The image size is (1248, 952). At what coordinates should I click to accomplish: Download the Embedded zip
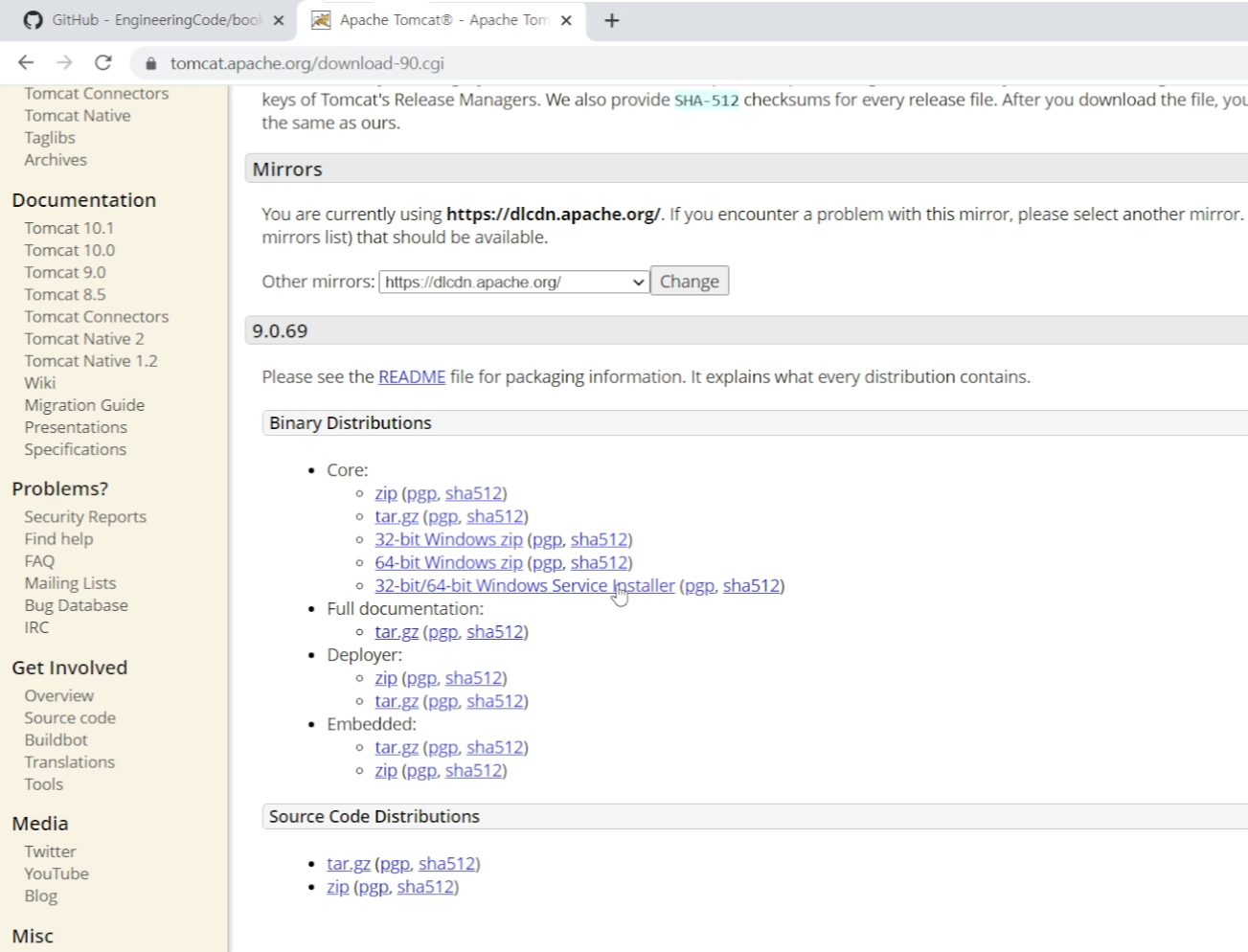(x=386, y=770)
